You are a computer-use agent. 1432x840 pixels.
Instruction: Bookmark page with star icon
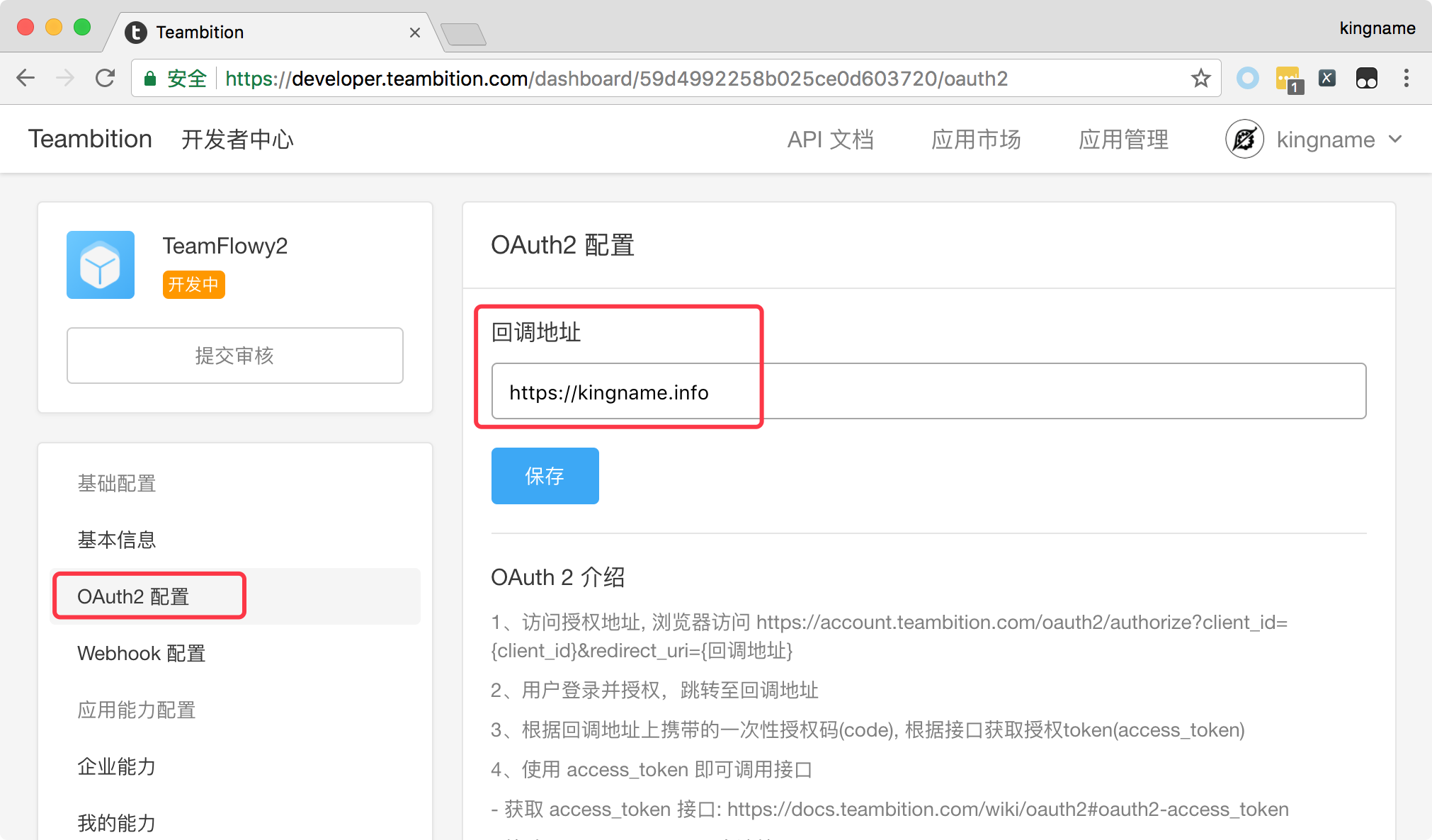point(1200,79)
